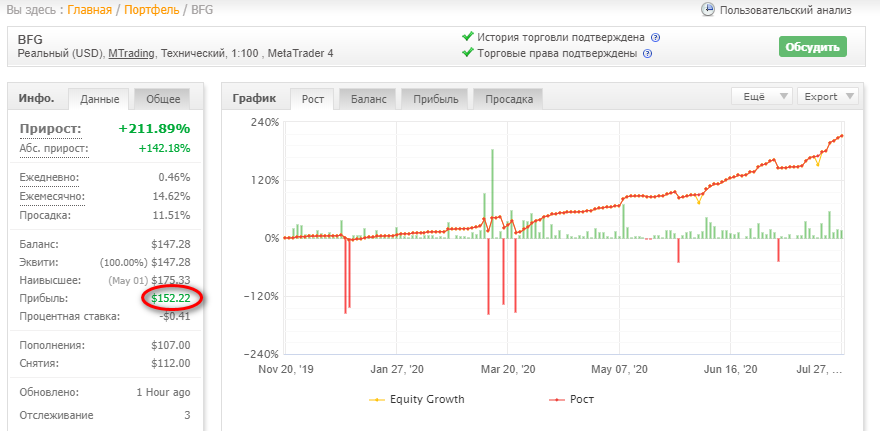This screenshot has width=880, height=431.
Task: Click the circled Прибыль value $152.22
Action: [x=170, y=299]
